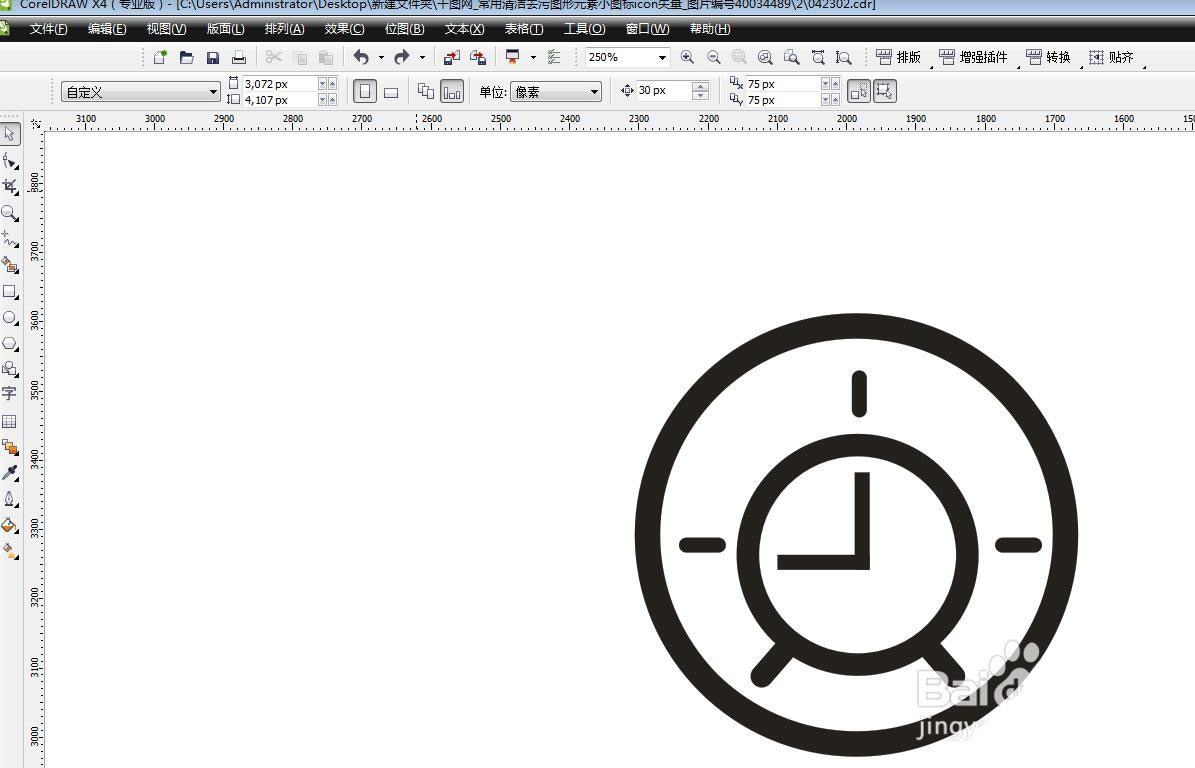Select the Text tool

click(11, 394)
